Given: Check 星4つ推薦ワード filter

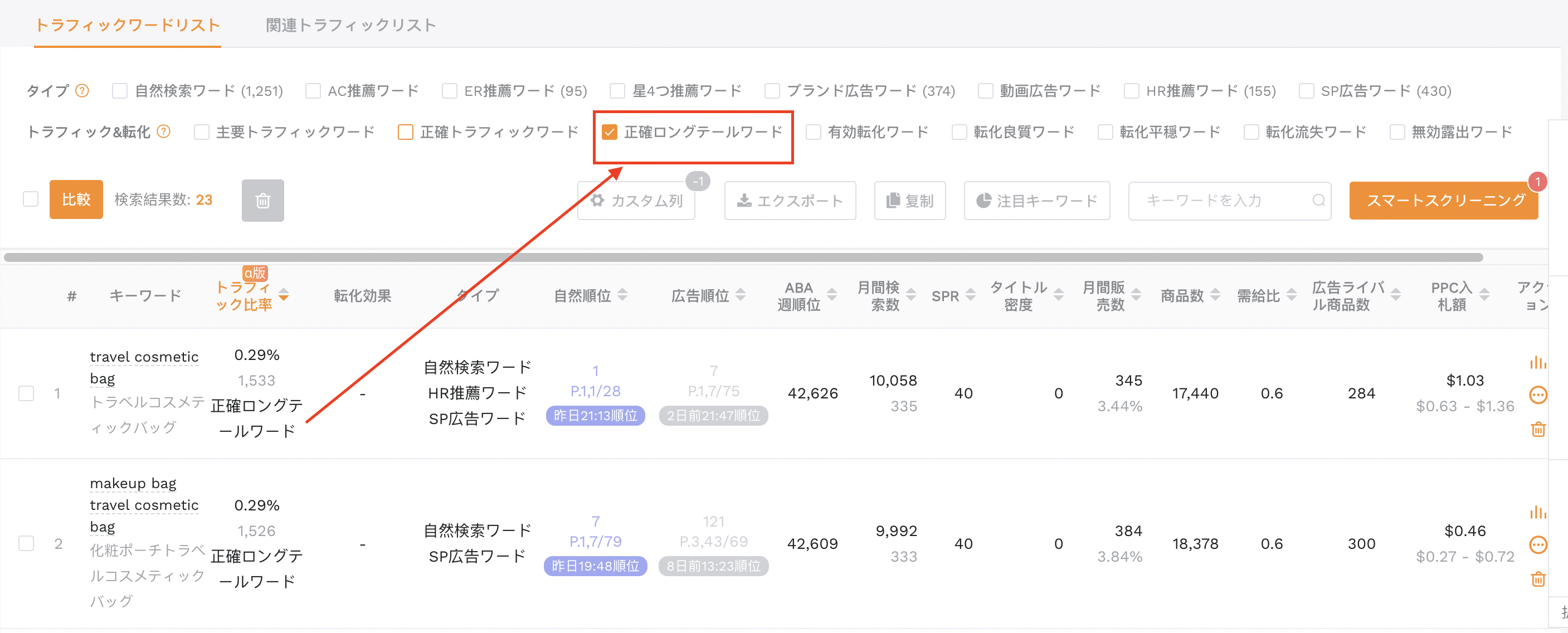Looking at the screenshot, I should pos(617,91).
